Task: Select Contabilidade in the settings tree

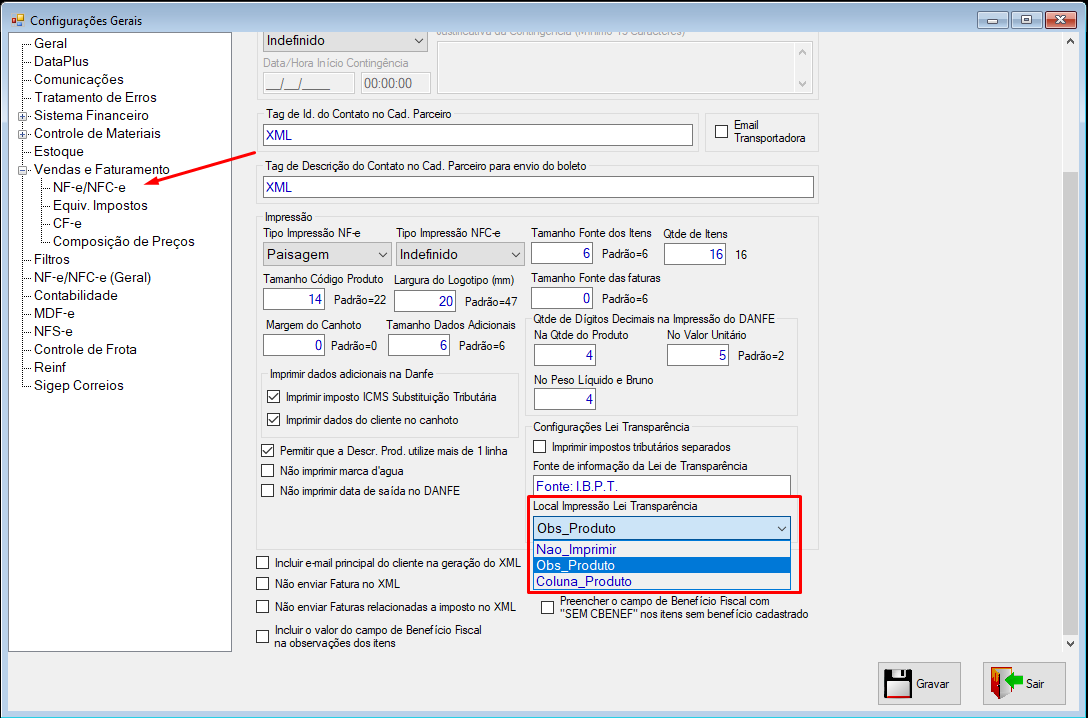Action: [76, 296]
